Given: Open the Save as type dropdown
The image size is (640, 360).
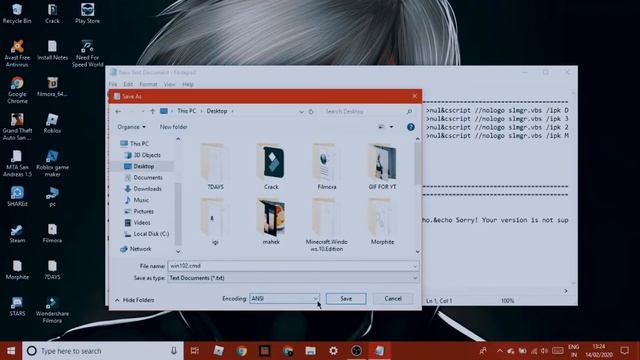Looking at the screenshot, I should [x=293, y=278].
